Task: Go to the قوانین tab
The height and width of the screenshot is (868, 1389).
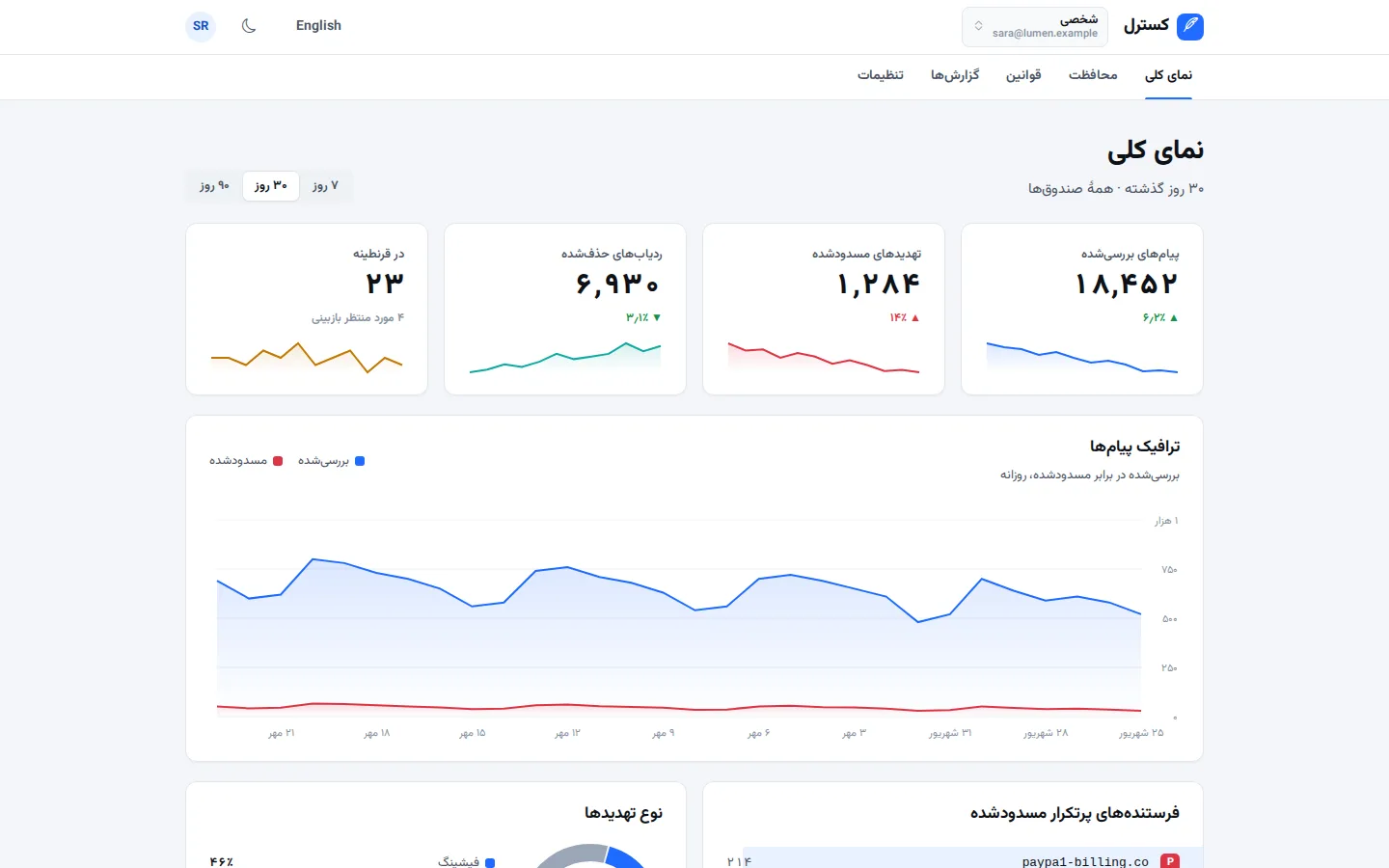Action: coord(1023,75)
